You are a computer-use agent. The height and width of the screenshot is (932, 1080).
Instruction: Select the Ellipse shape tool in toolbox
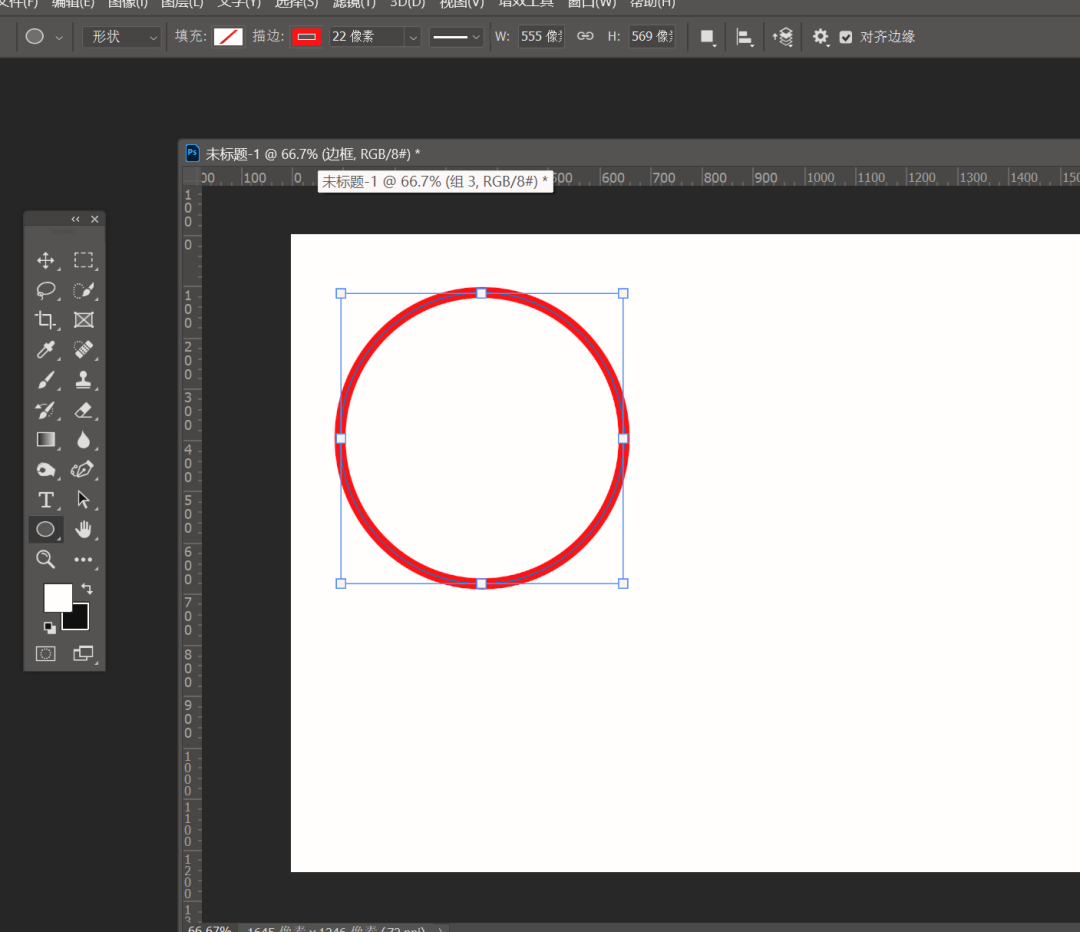[x=45, y=529]
